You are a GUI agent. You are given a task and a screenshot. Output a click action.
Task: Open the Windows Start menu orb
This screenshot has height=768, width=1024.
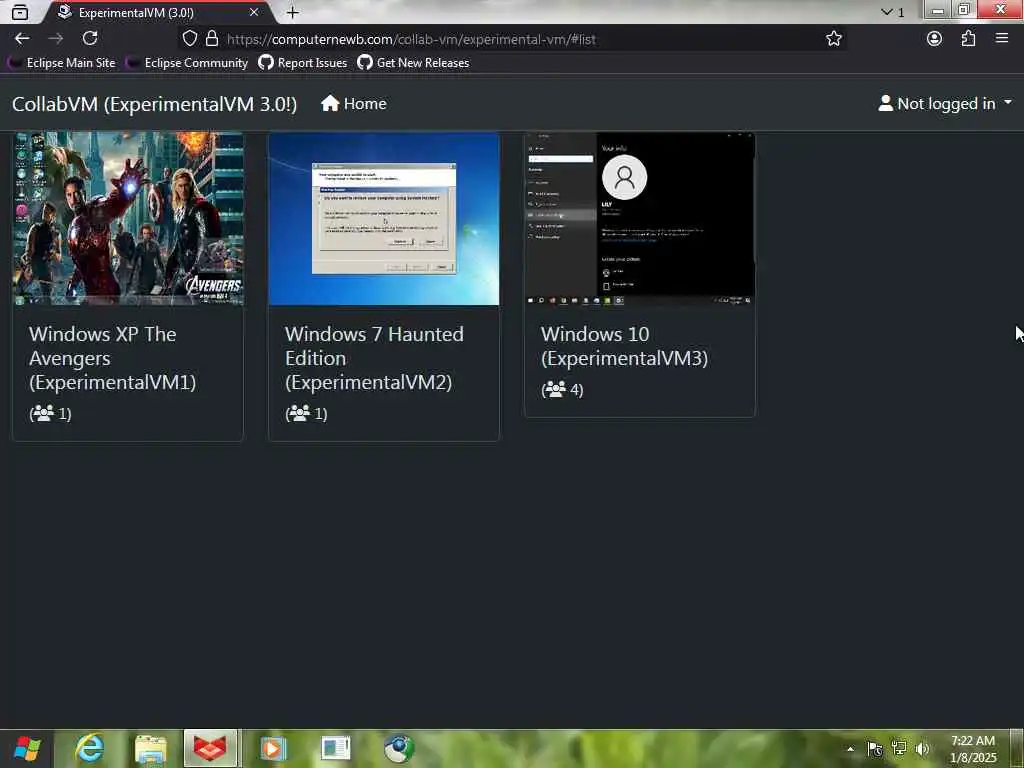pyautogui.click(x=27, y=748)
